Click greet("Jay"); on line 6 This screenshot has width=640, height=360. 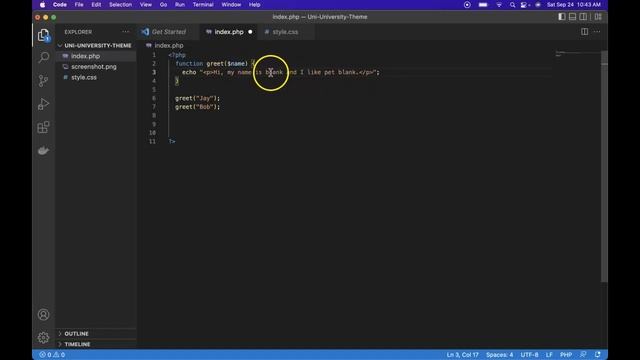[198, 98]
